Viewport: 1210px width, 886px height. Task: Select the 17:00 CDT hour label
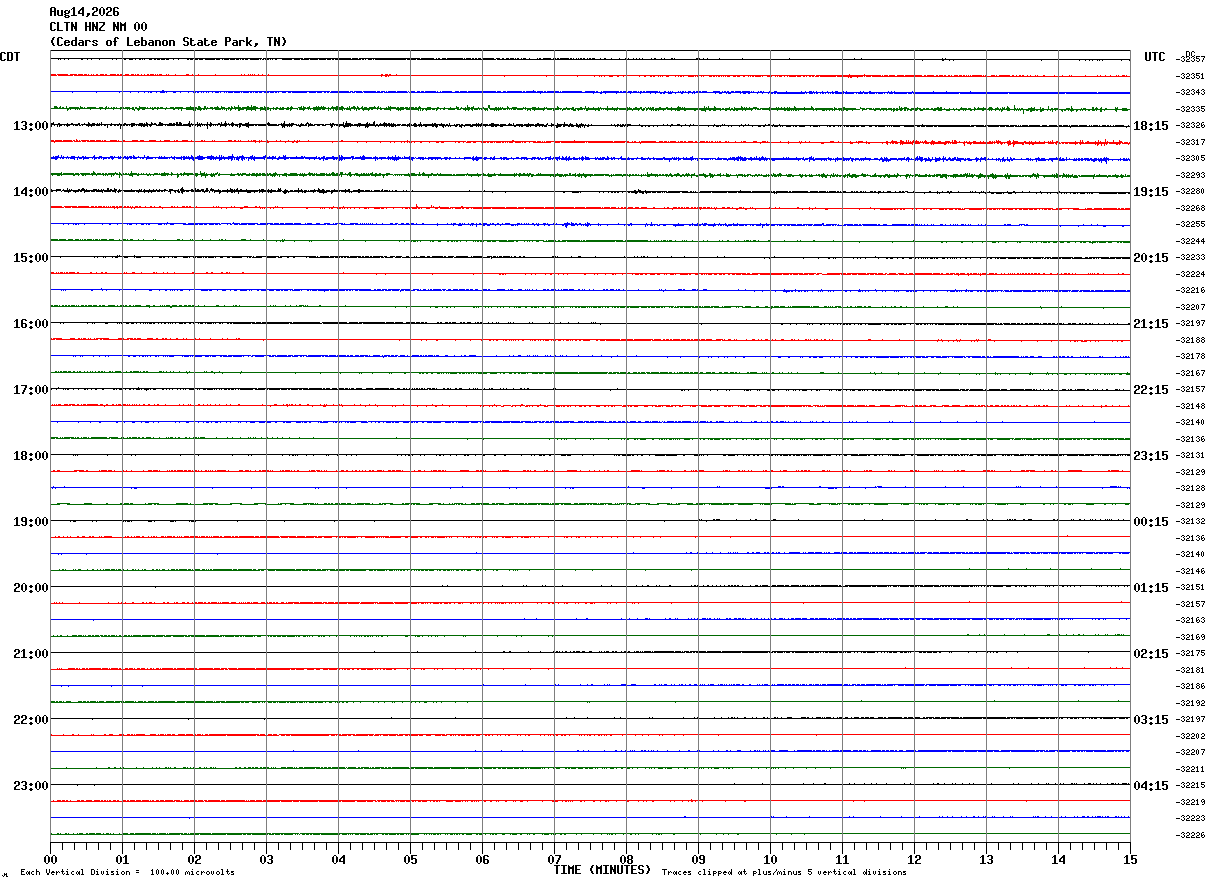coord(30,390)
